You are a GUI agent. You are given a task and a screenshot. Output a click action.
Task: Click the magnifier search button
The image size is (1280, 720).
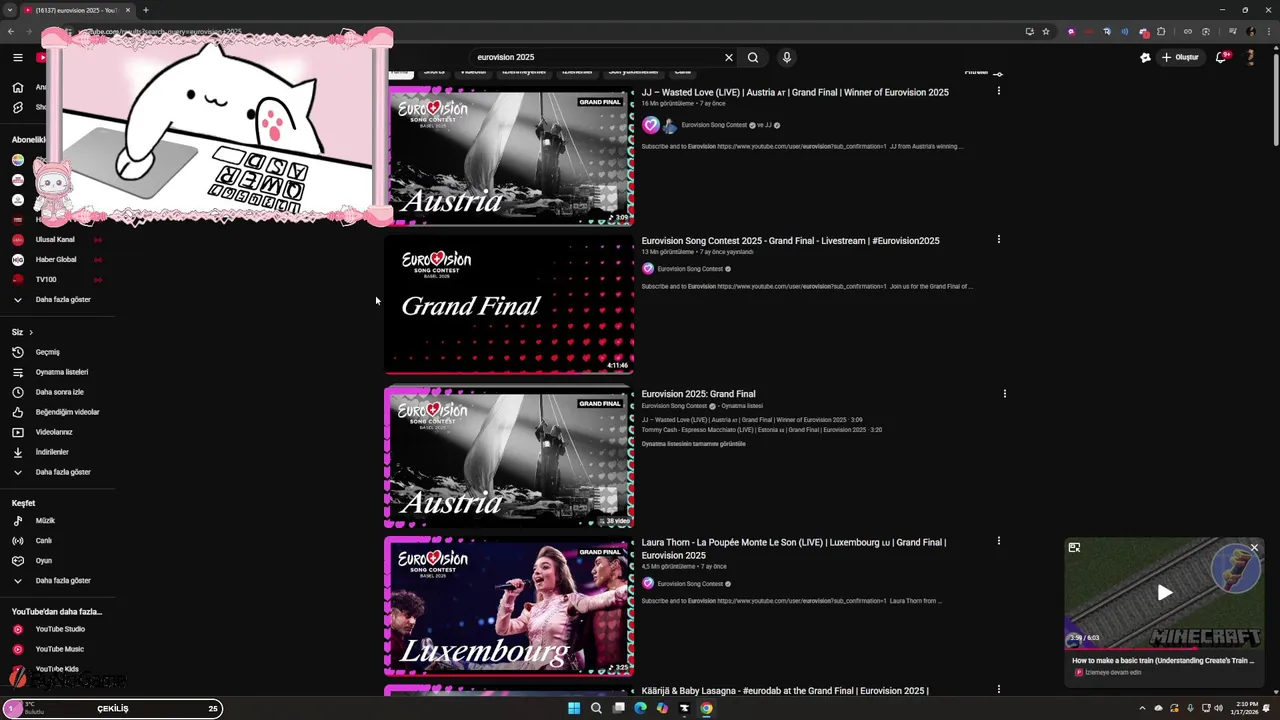pyautogui.click(x=753, y=57)
